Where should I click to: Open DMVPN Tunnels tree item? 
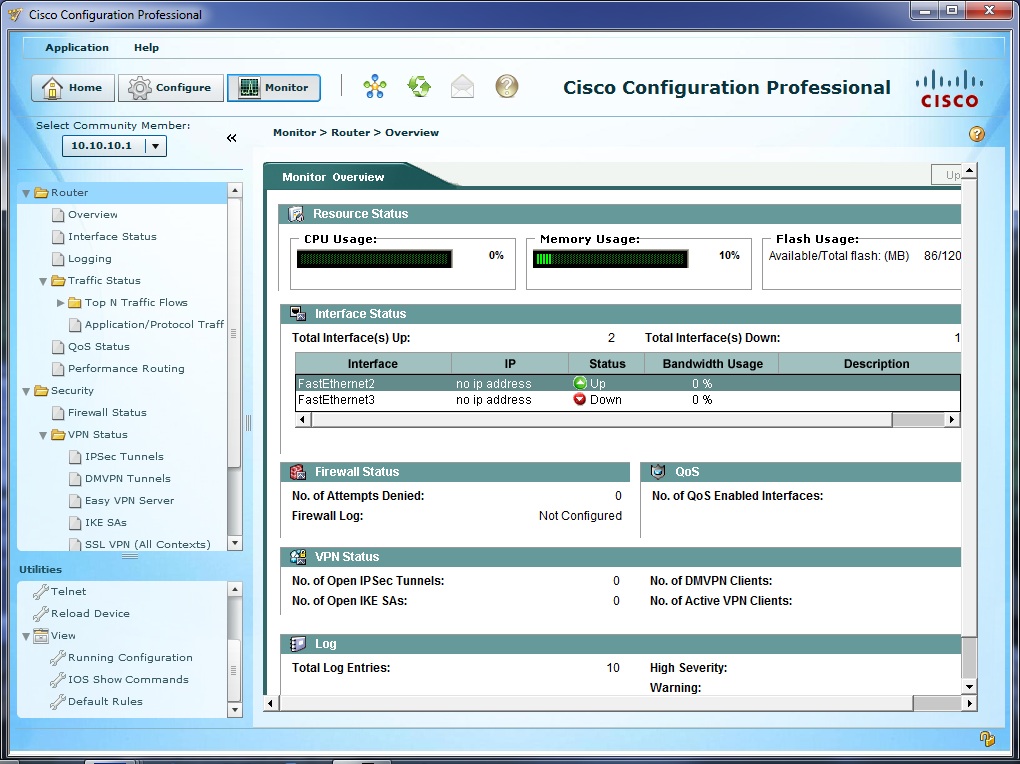click(128, 479)
